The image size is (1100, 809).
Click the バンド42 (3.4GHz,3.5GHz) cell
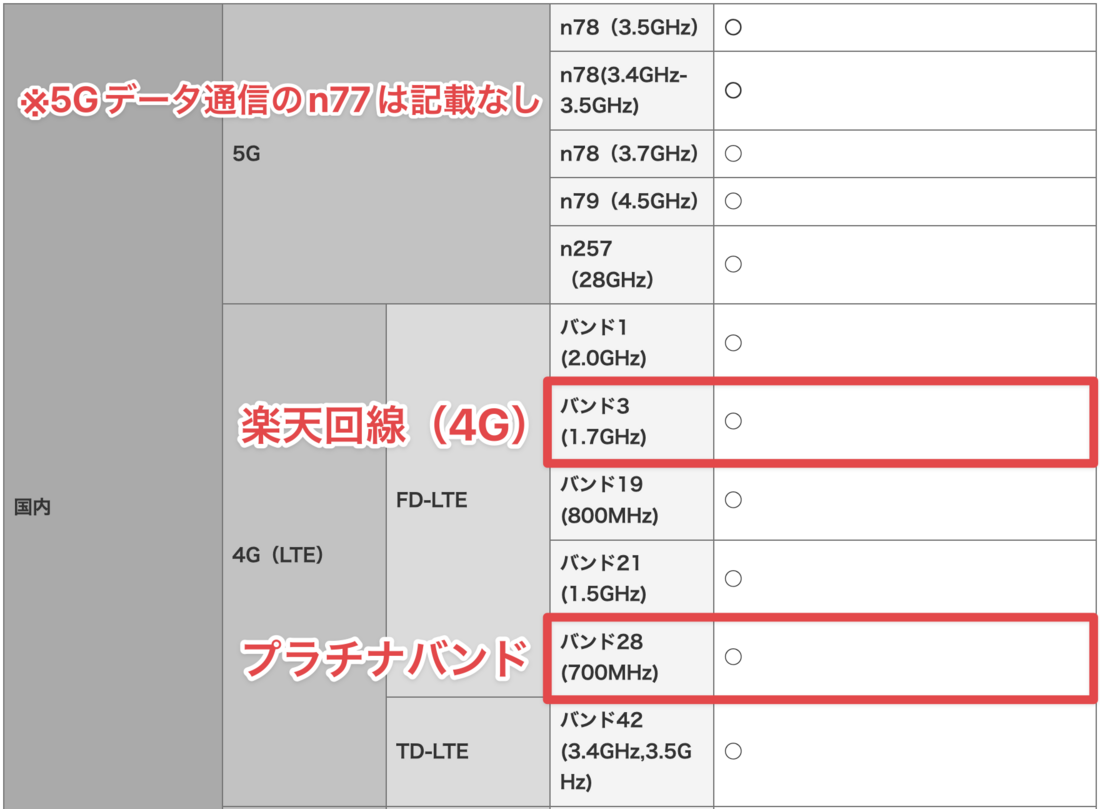click(x=631, y=751)
